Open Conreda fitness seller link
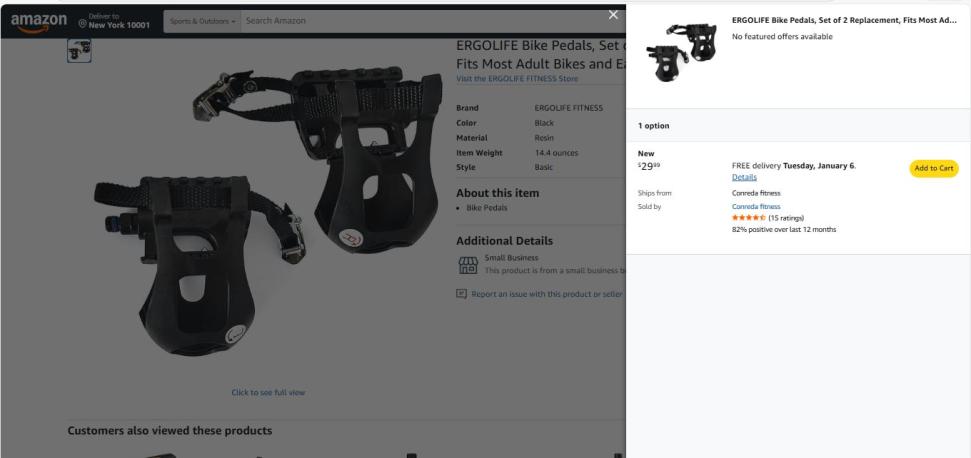The height and width of the screenshot is (458, 971). point(755,207)
